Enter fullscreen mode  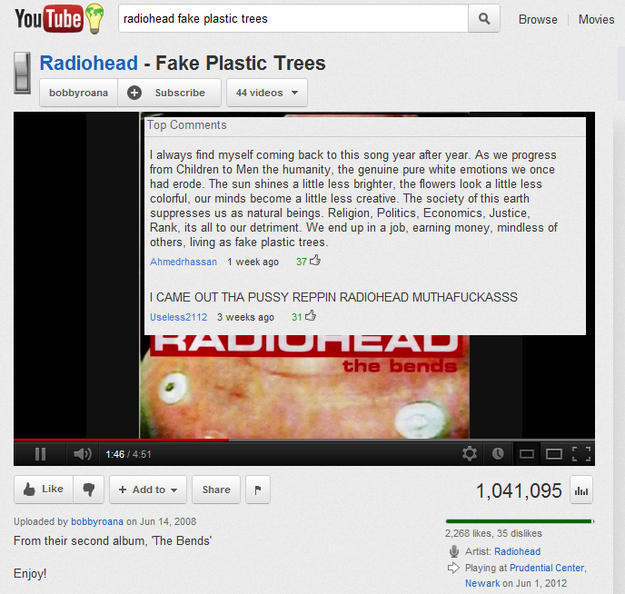click(x=581, y=454)
